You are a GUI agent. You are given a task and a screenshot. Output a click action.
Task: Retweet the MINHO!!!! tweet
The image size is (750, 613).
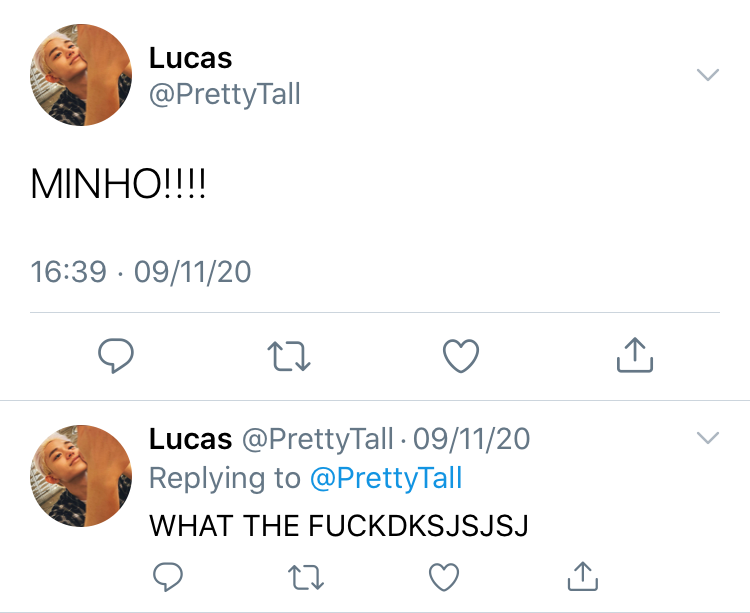coord(289,356)
